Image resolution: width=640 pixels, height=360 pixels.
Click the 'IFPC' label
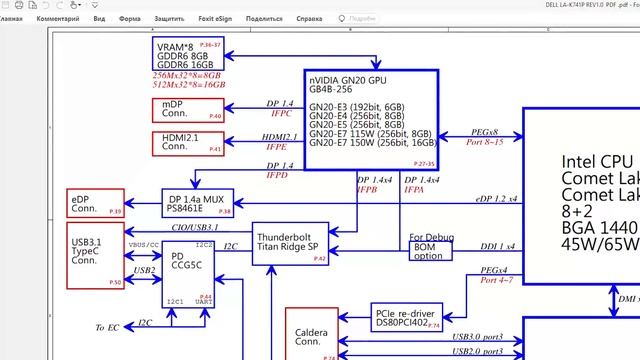tap(282, 113)
